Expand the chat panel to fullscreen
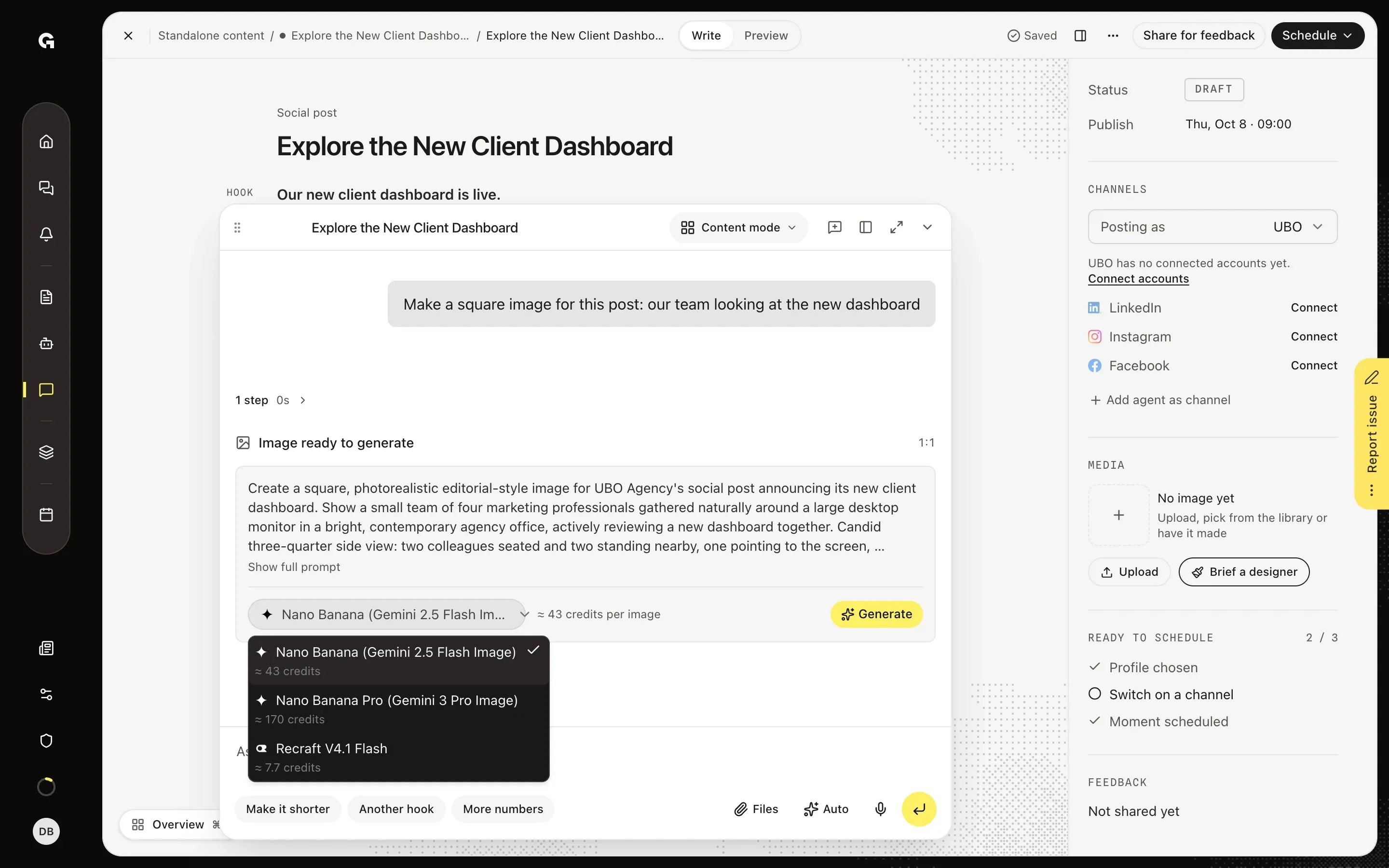The width and height of the screenshot is (1389, 868). pos(897,227)
